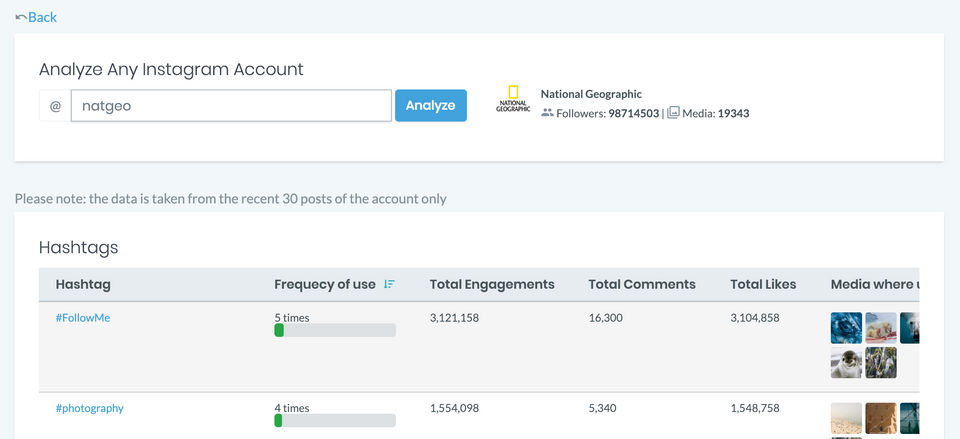Sort by Total Likes column
Image resolution: width=960 pixels, height=439 pixels.
[763, 285]
